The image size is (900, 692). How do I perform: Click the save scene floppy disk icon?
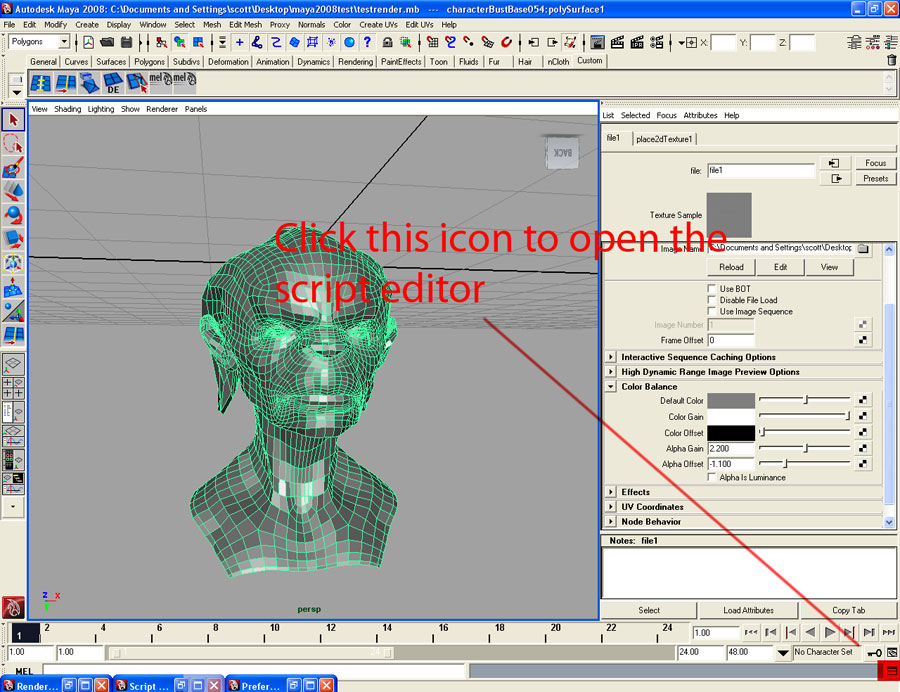[126, 43]
